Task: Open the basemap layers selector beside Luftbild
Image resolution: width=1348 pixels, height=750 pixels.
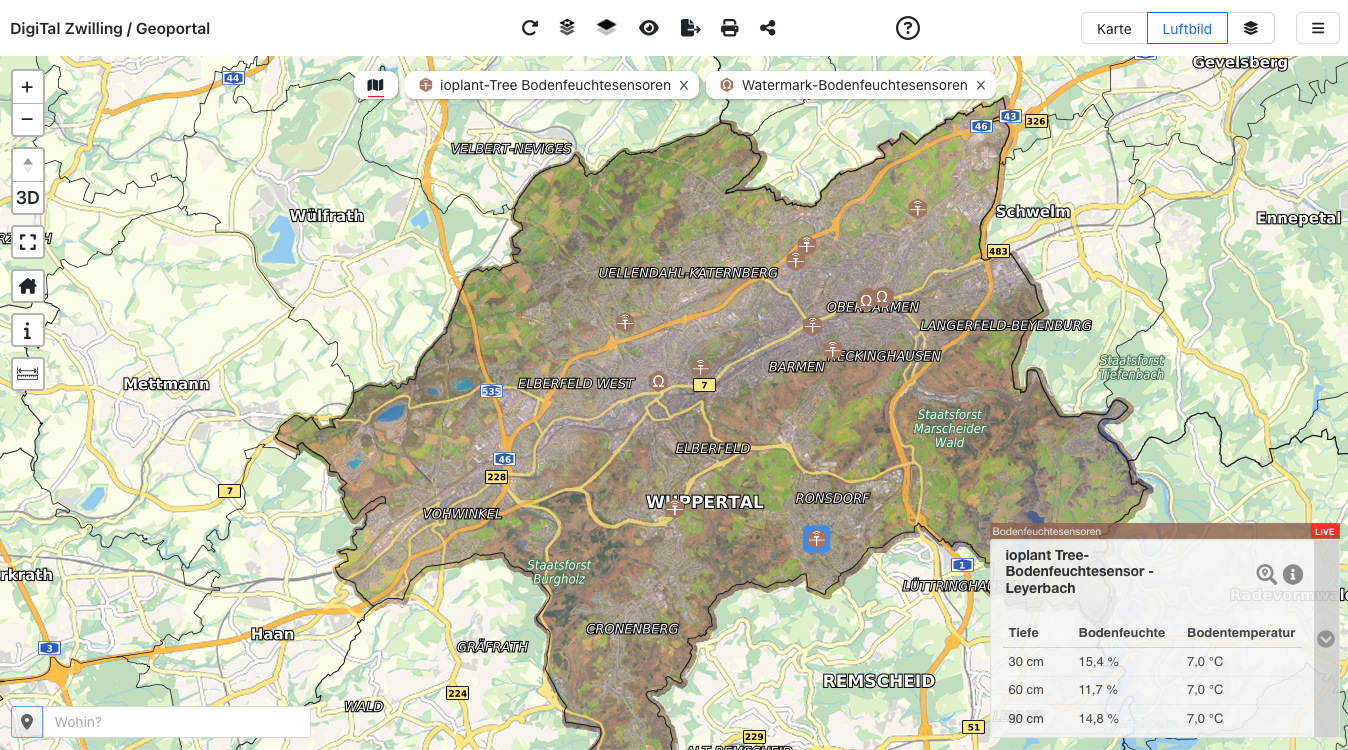Action: [x=1251, y=28]
